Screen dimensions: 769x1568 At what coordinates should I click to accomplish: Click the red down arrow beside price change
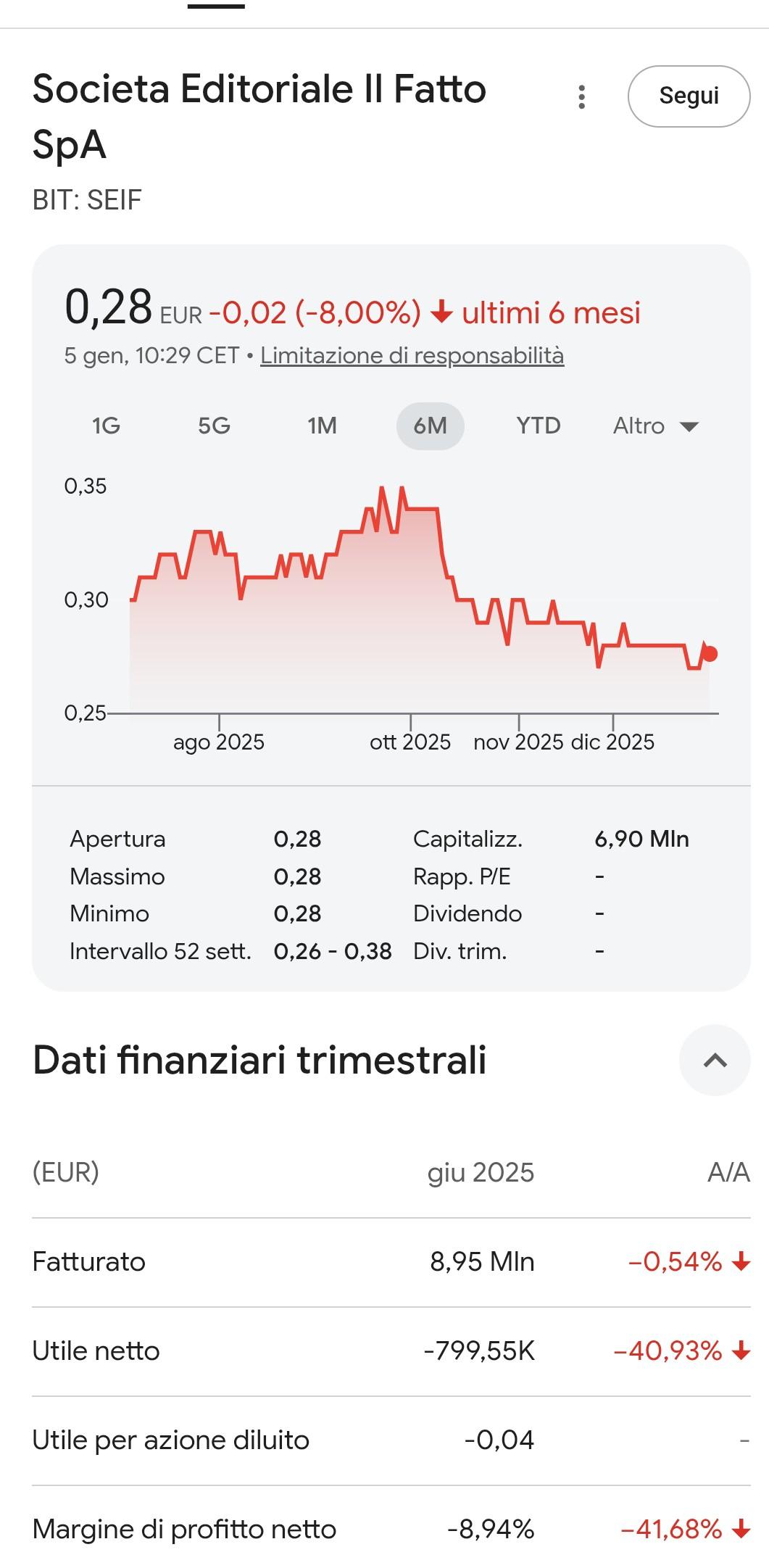point(441,313)
